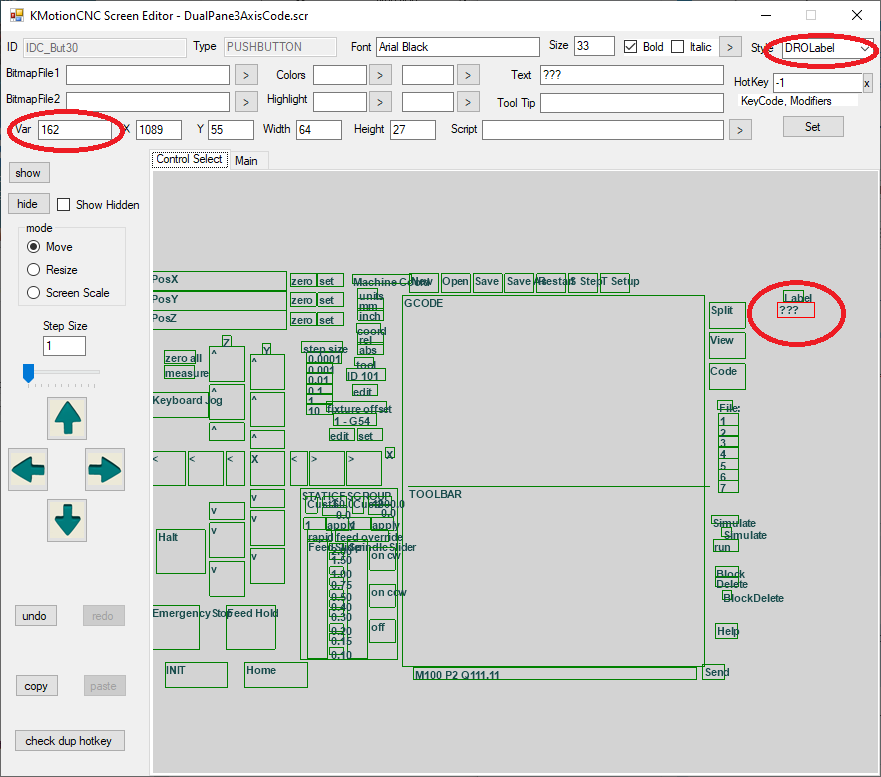This screenshot has height=777, width=881.
Task: Toggle the Bold checkbox
Action: [x=631, y=47]
